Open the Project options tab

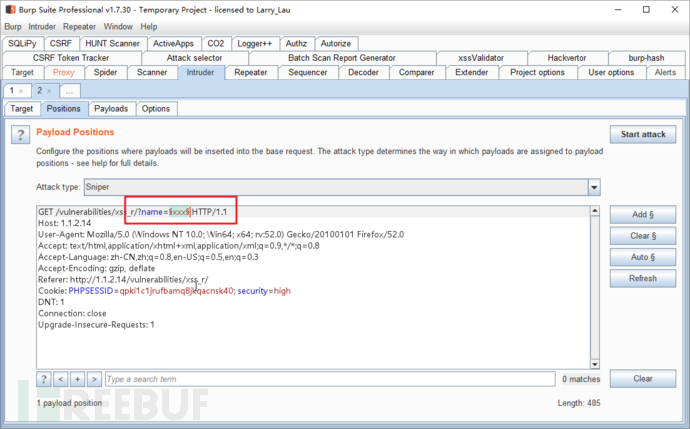point(537,73)
